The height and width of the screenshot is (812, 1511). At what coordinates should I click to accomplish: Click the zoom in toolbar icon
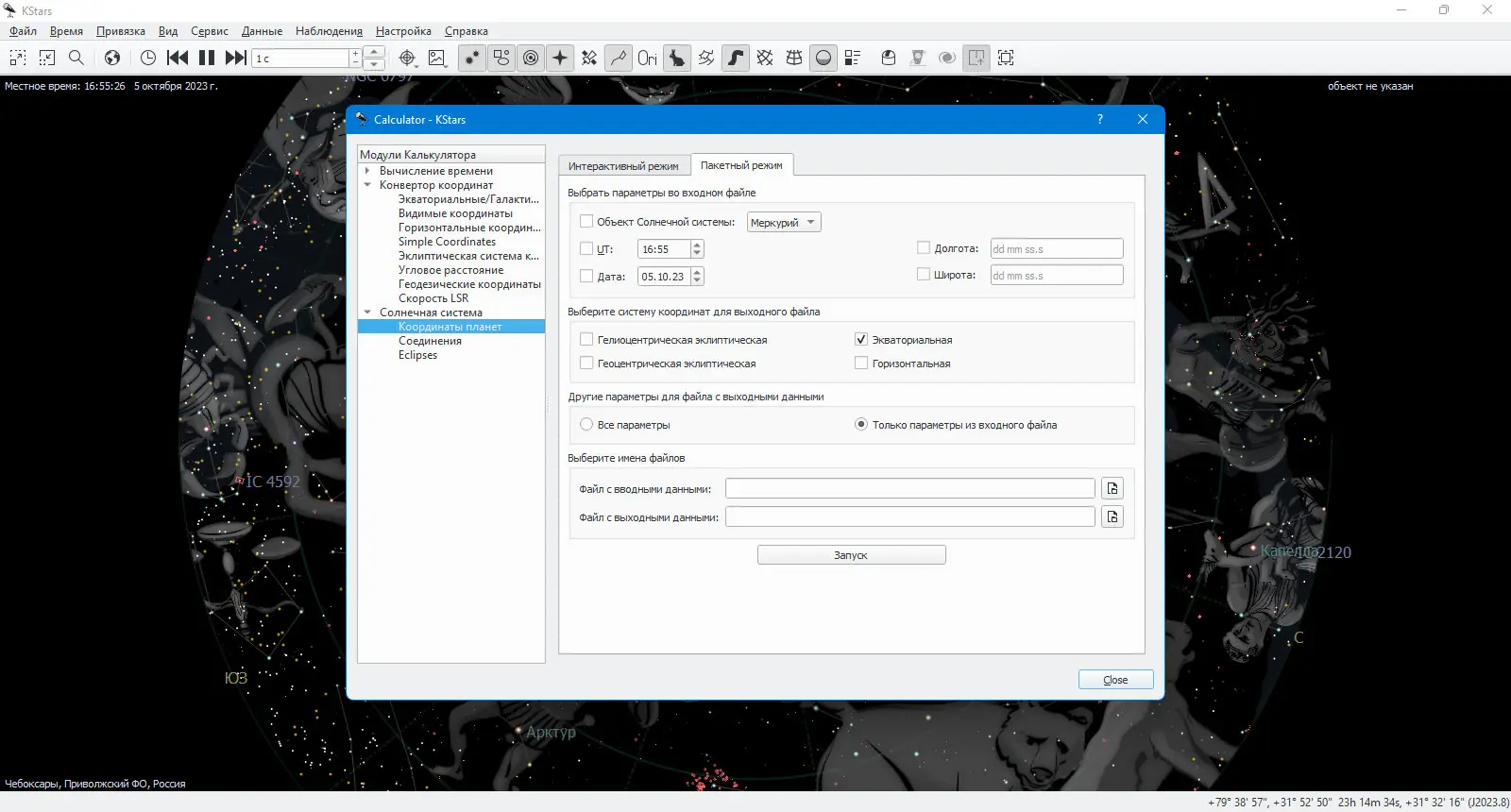click(18, 58)
